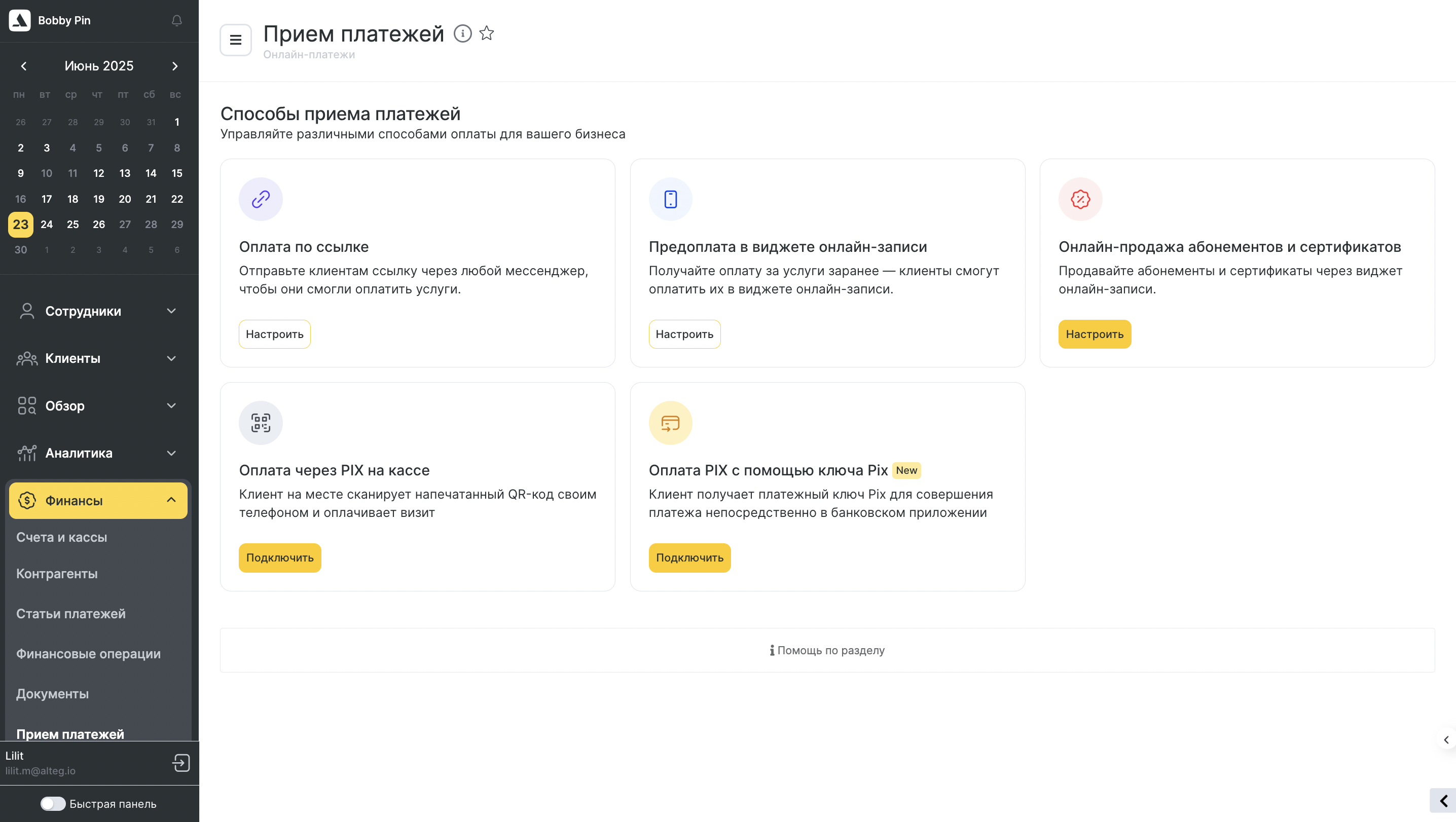Image resolution: width=1456 pixels, height=822 pixels.
Task: Click the chain link payment icon
Action: [261, 199]
